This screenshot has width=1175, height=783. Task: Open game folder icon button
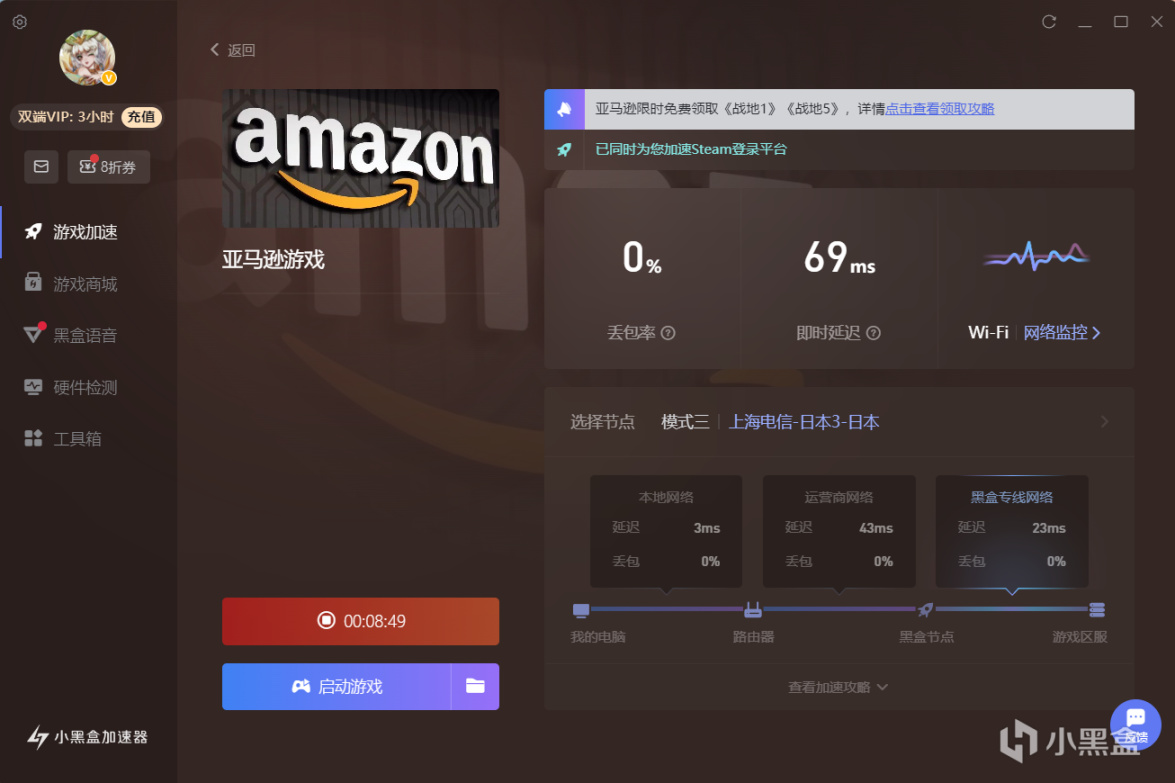(x=475, y=686)
